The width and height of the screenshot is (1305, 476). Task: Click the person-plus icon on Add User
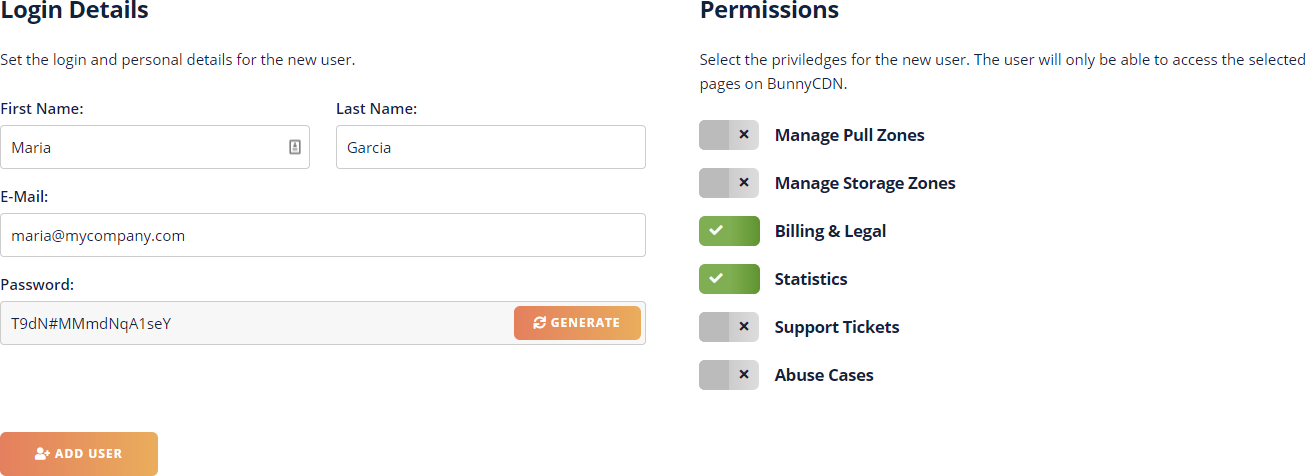pyautogui.click(x=42, y=454)
